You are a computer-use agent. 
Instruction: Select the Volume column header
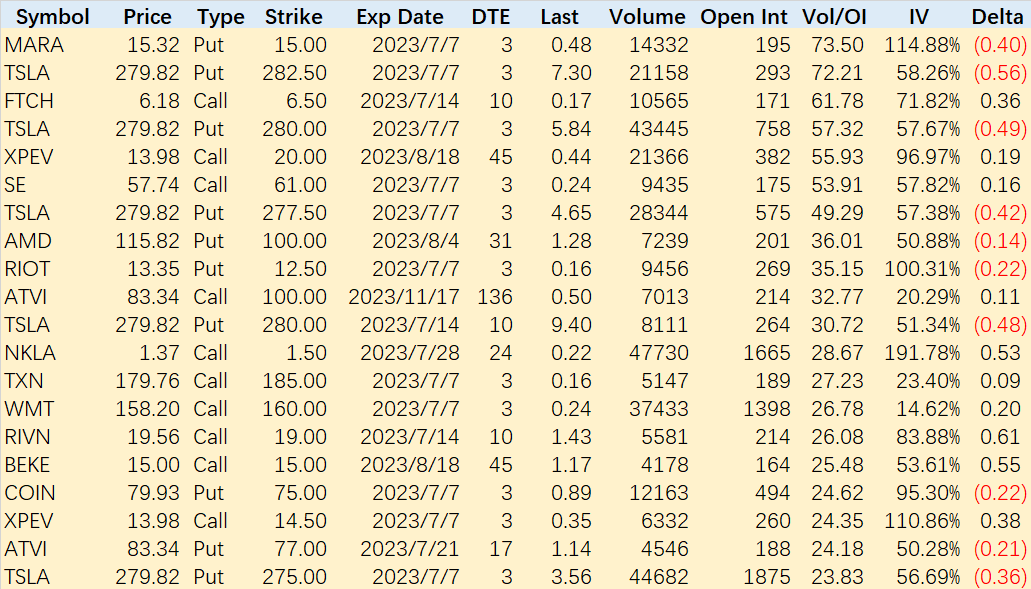(x=647, y=16)
